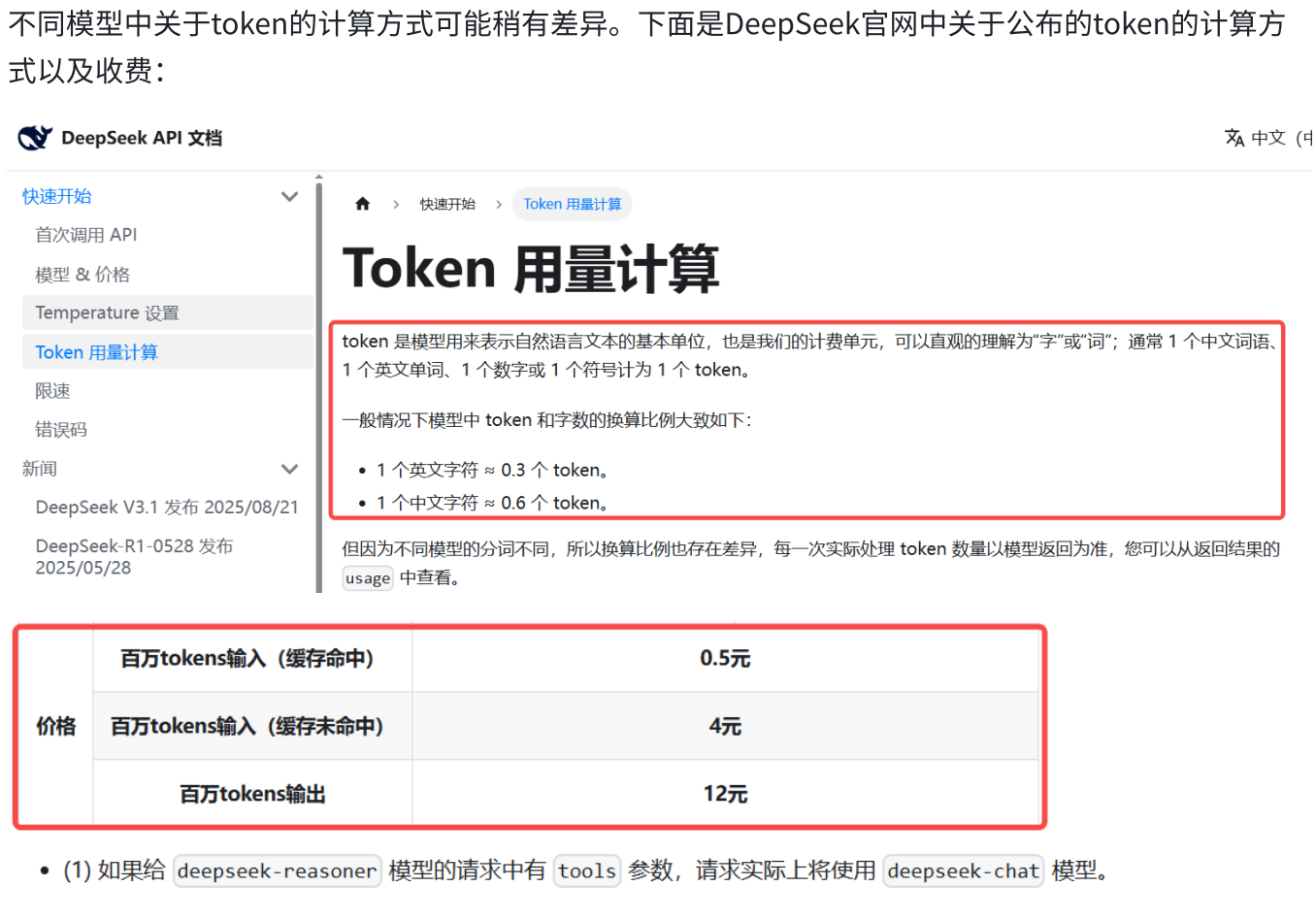Select Token 用量计算 in sidebar
Screen dimensions: 1316x920
pyautogui.click(x=167, y=351)
